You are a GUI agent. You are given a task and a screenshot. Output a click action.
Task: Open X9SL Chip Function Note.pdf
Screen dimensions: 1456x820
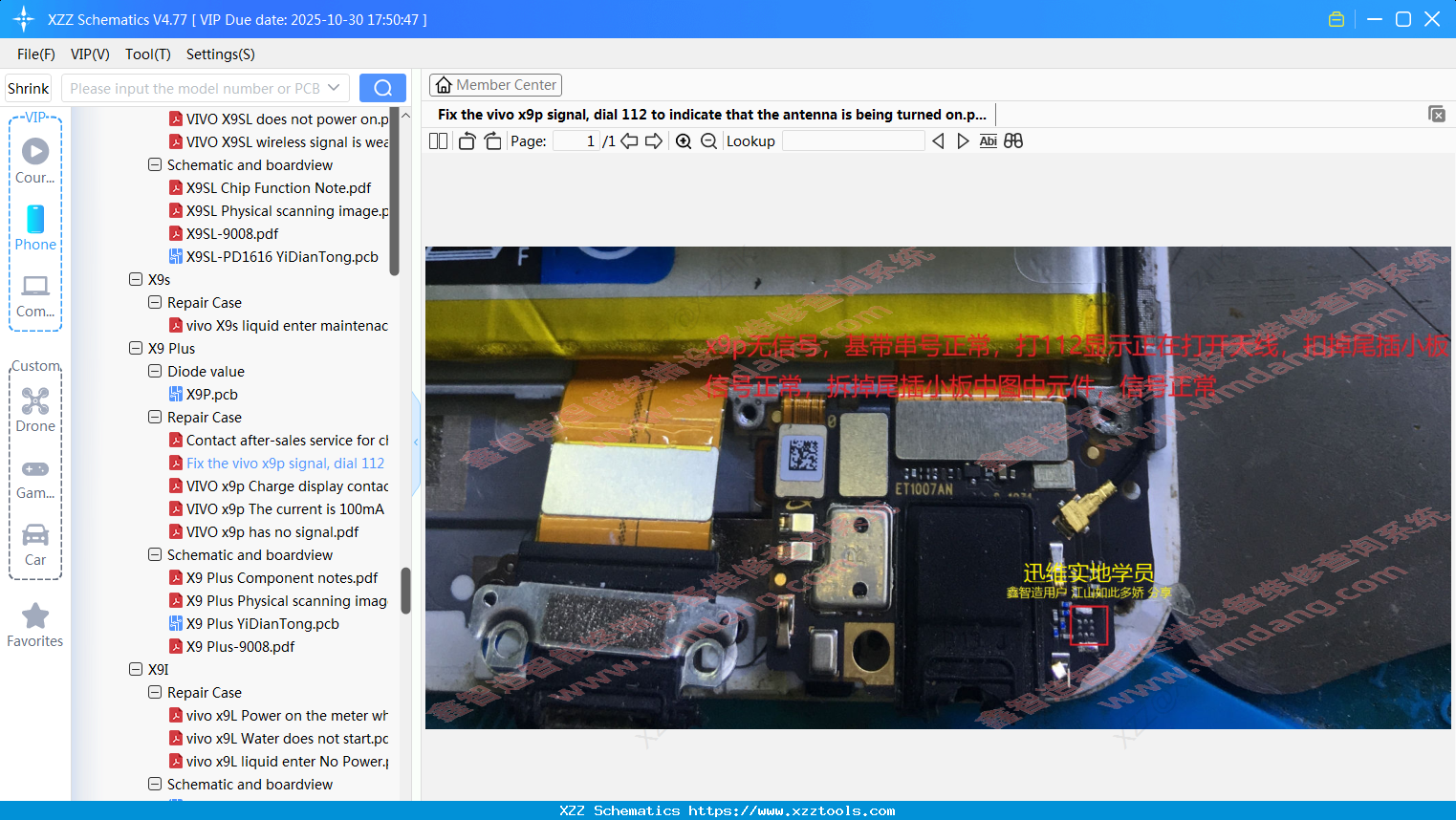click(x=278, y=187)
